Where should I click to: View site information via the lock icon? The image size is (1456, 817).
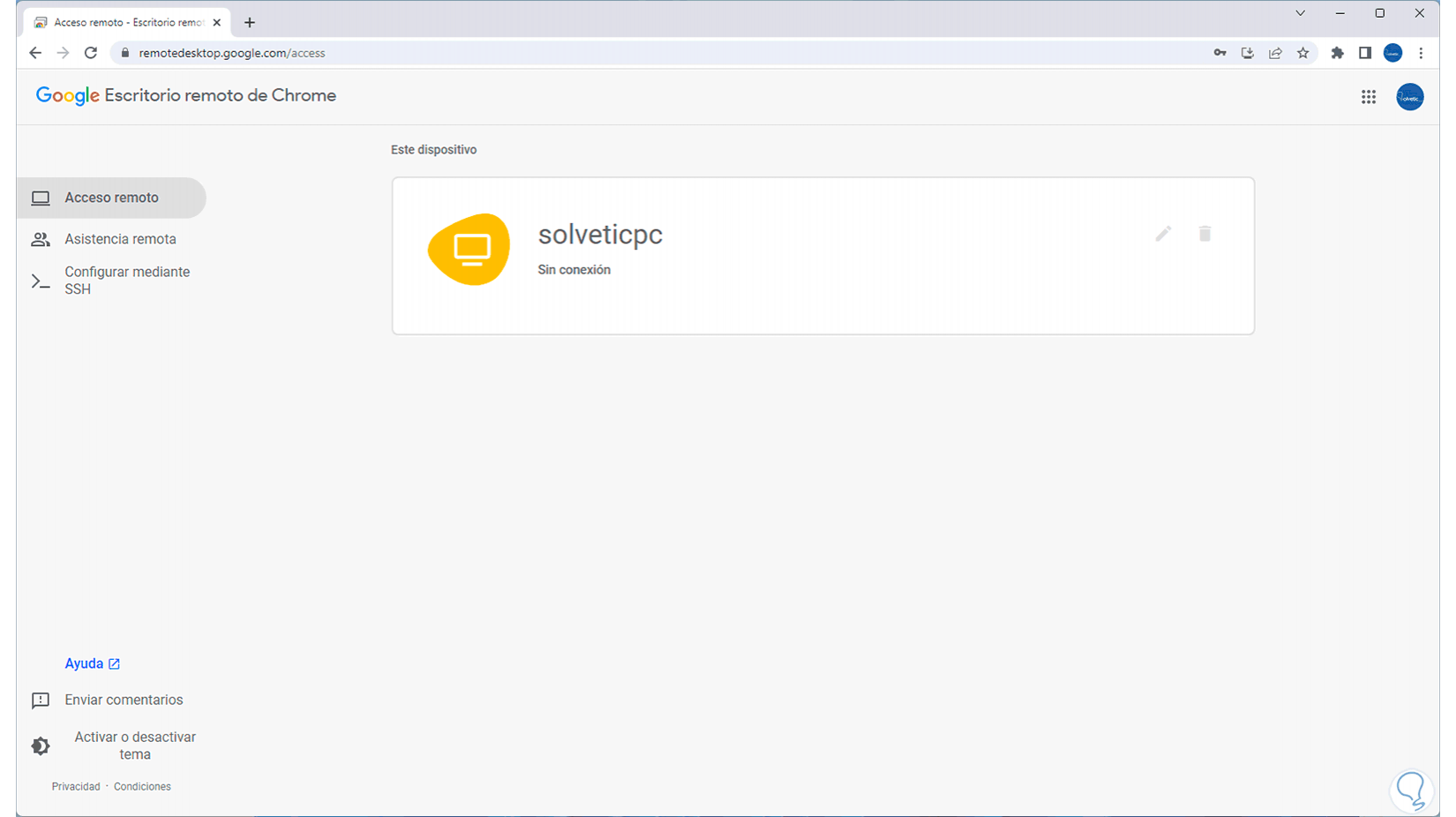pyautogui.click(x=124, y=53)
